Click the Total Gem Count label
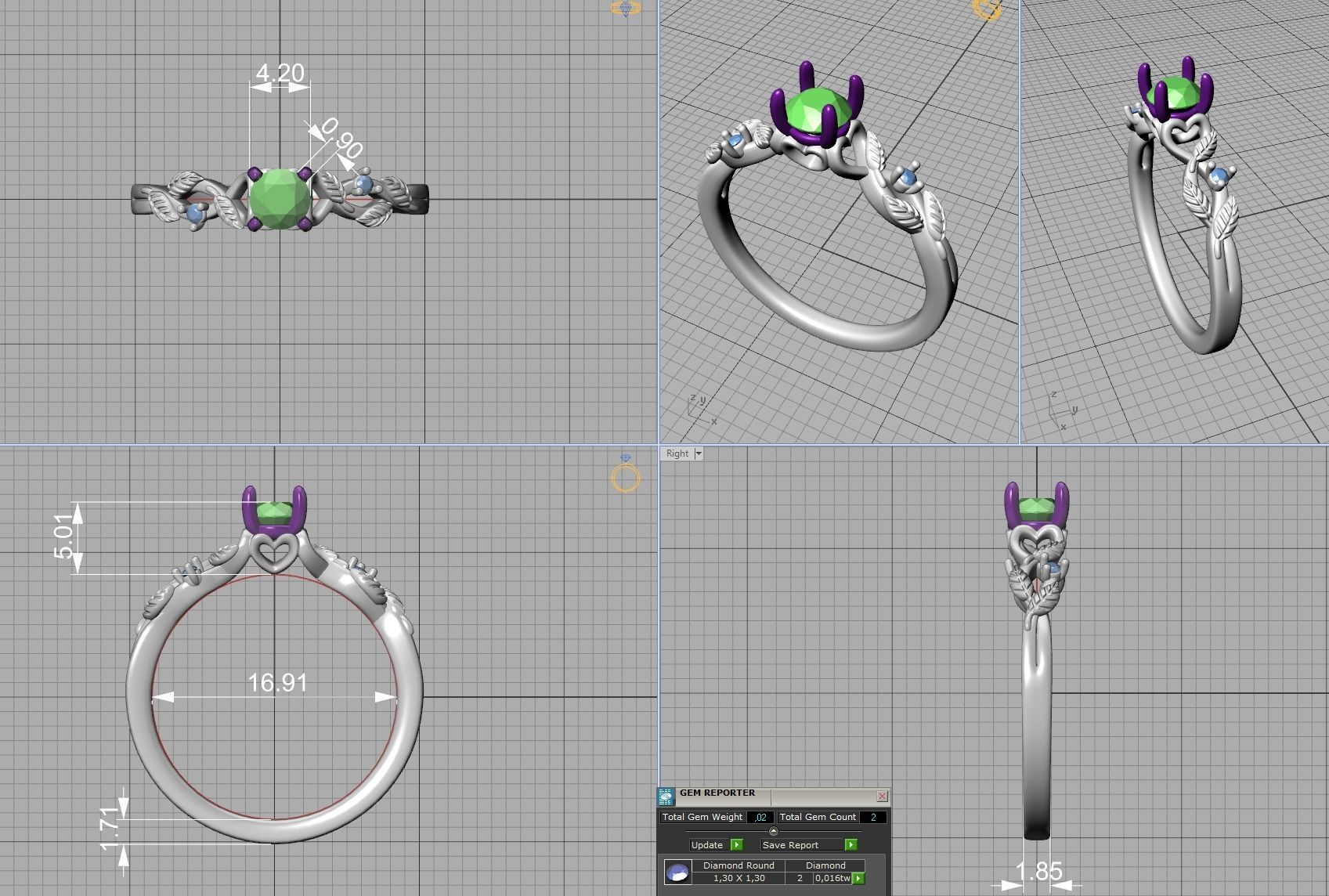Screen dimensions: 1329x896 pyautogui.click(x=818, y=817)
